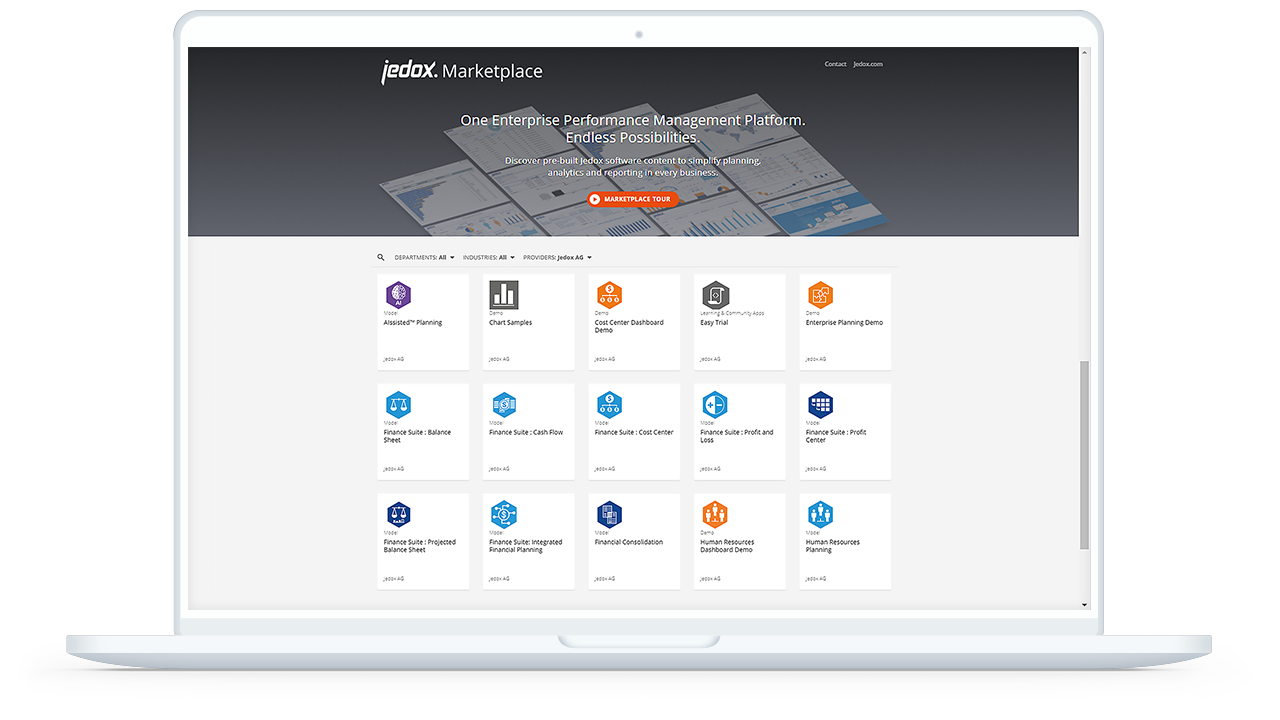Click the search magnifier icon
The image size is (1280, 720).
click(381, 257)
